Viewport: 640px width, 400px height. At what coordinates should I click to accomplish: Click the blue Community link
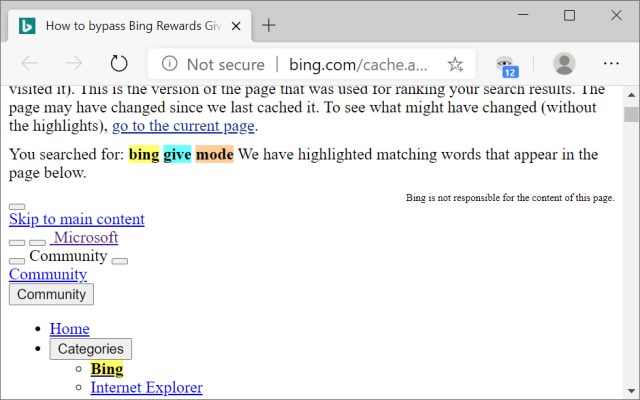pos(48,274)
